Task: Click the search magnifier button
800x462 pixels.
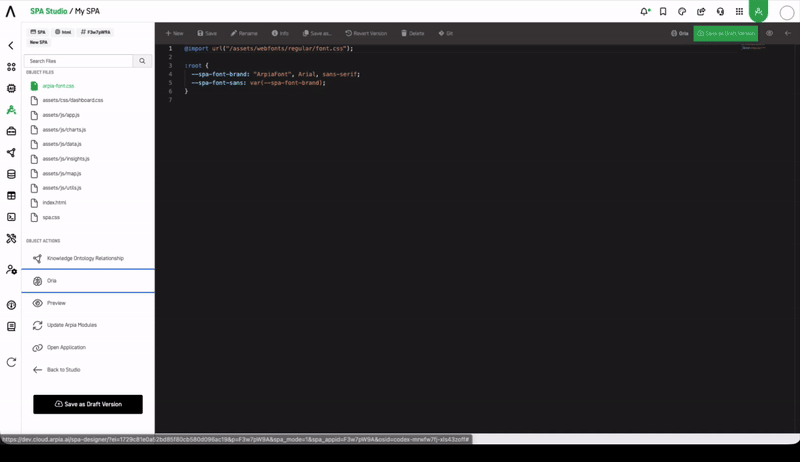Action: (142, 61)
